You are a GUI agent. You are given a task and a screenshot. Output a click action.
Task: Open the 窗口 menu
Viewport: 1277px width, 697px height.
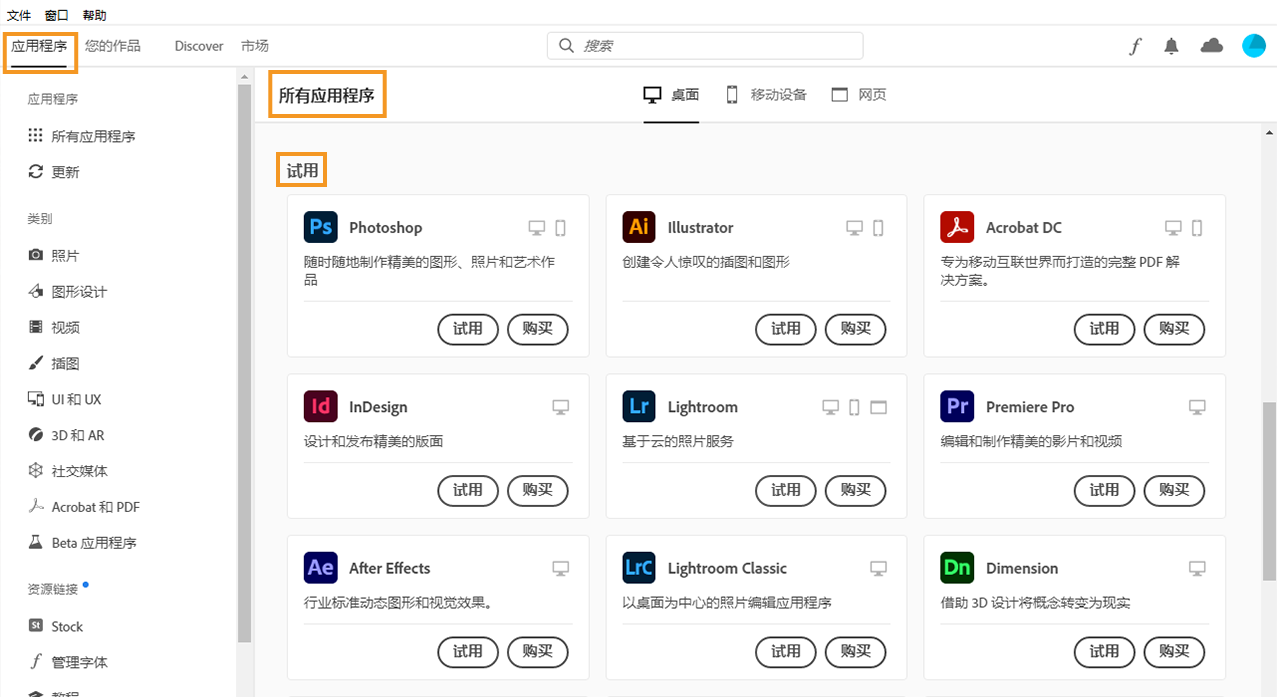point(57,15)
